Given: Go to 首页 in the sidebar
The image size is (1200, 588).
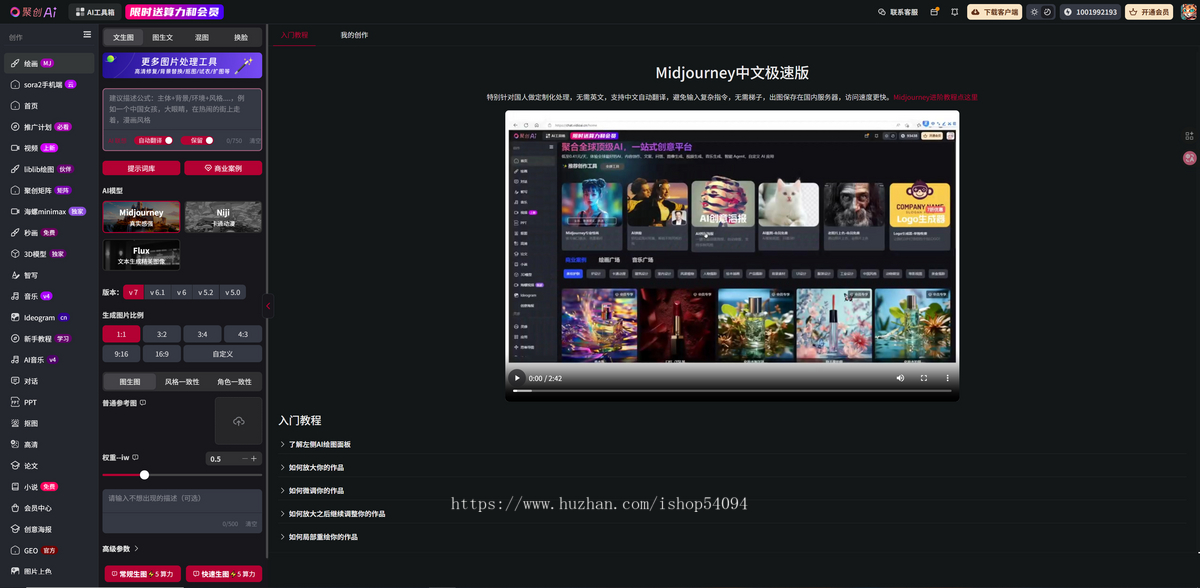Looking at the screenshot, I should pos(49,105).
